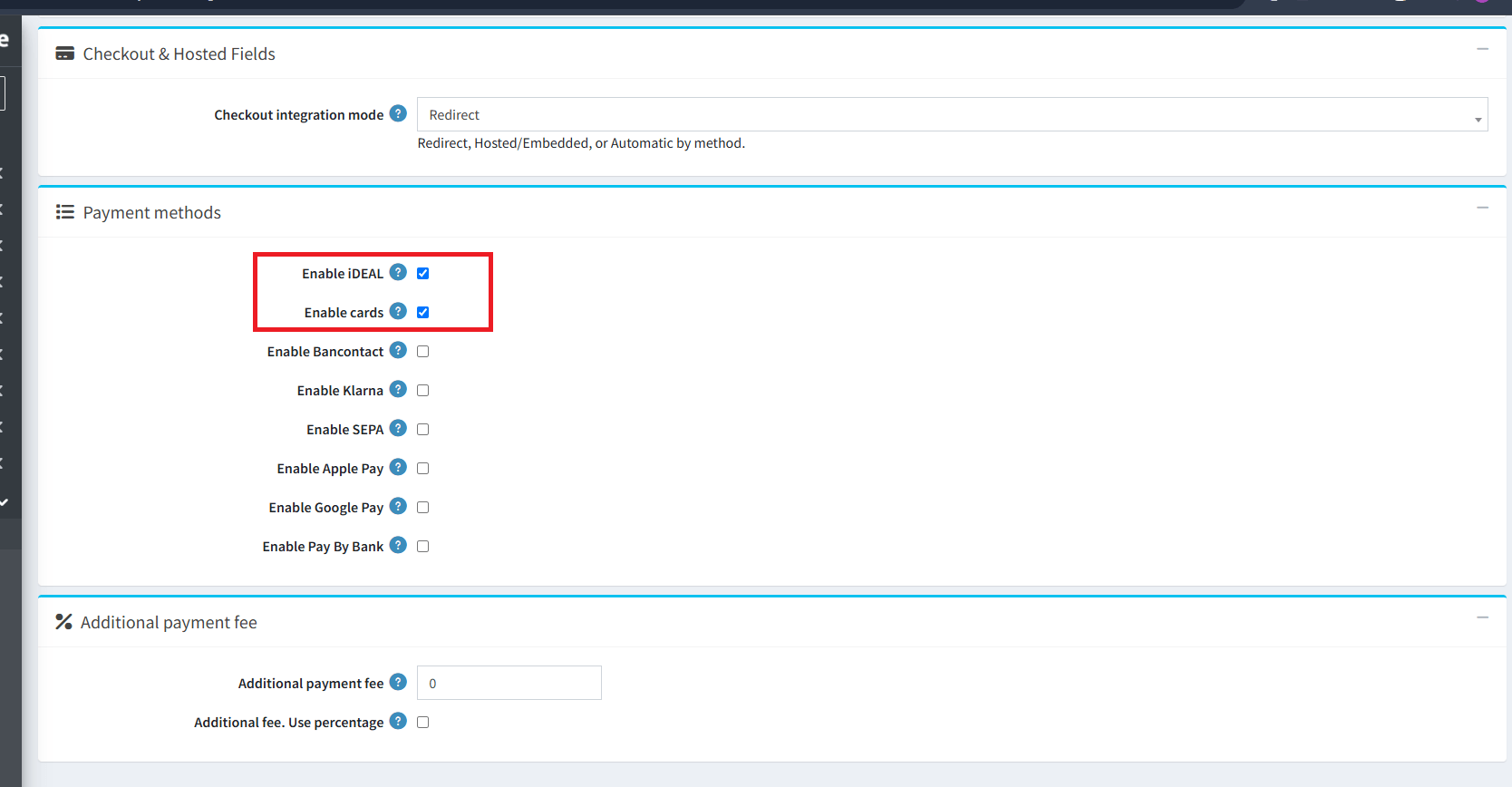
Task: Click the Additional payment fee input field
Action: pos(509,683)
